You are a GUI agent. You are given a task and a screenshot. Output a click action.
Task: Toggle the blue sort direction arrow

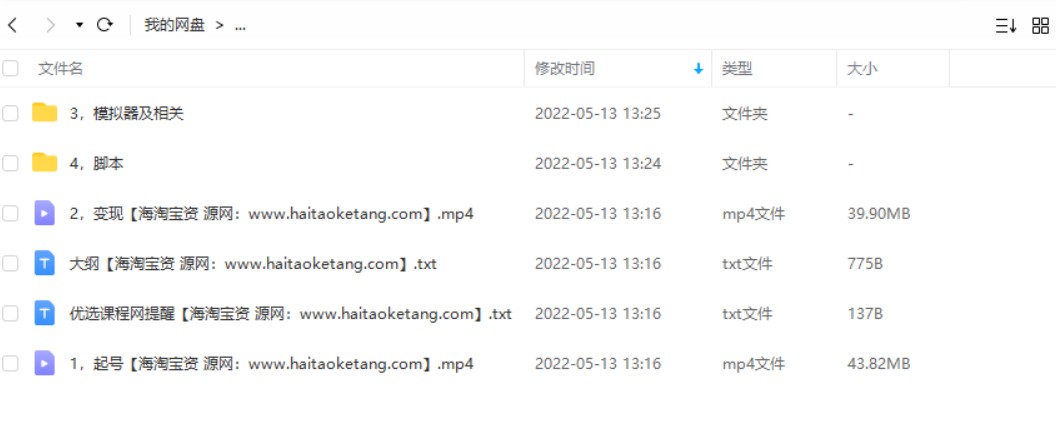coord(698,68)
